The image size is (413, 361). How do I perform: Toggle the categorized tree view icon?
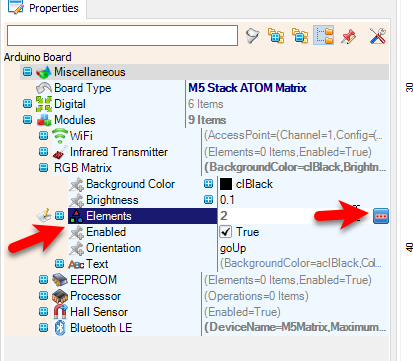tap(324, 35)
